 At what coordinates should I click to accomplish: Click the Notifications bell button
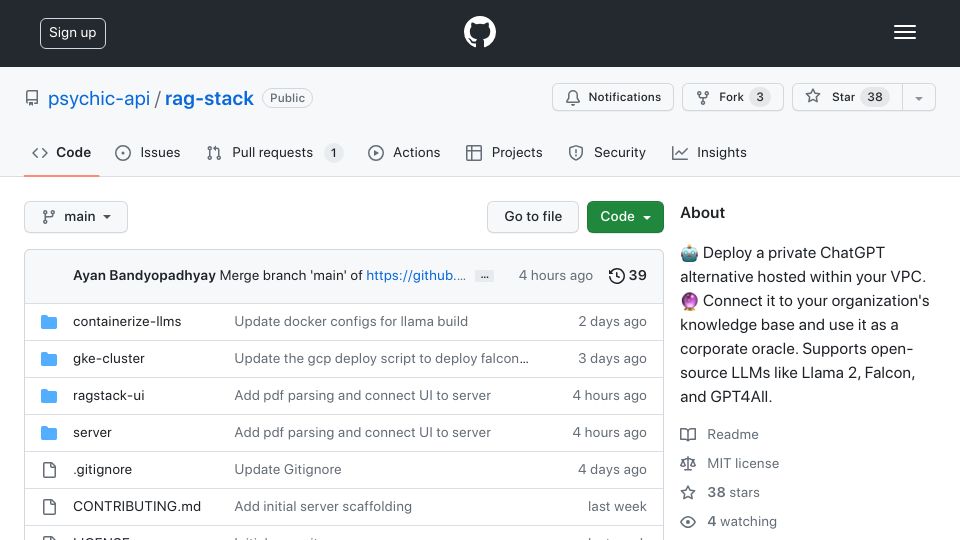click(x=613, y=97)
